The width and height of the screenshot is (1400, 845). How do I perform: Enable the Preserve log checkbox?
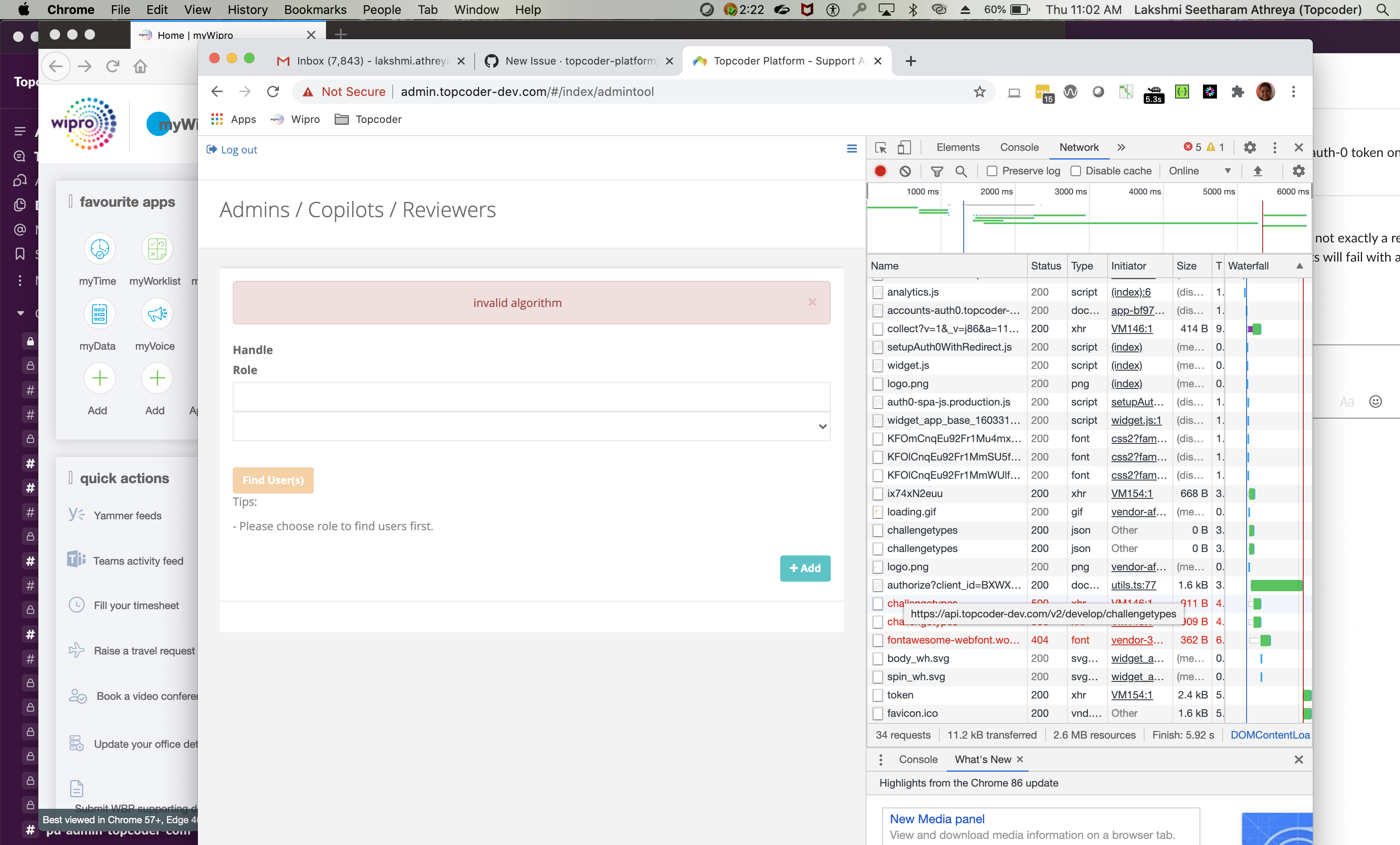click(x=992, y=171)
